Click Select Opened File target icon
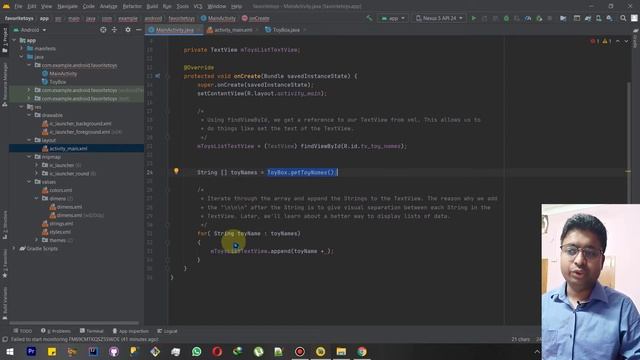This screenshot has width=640, height=360. pos(103,30)
